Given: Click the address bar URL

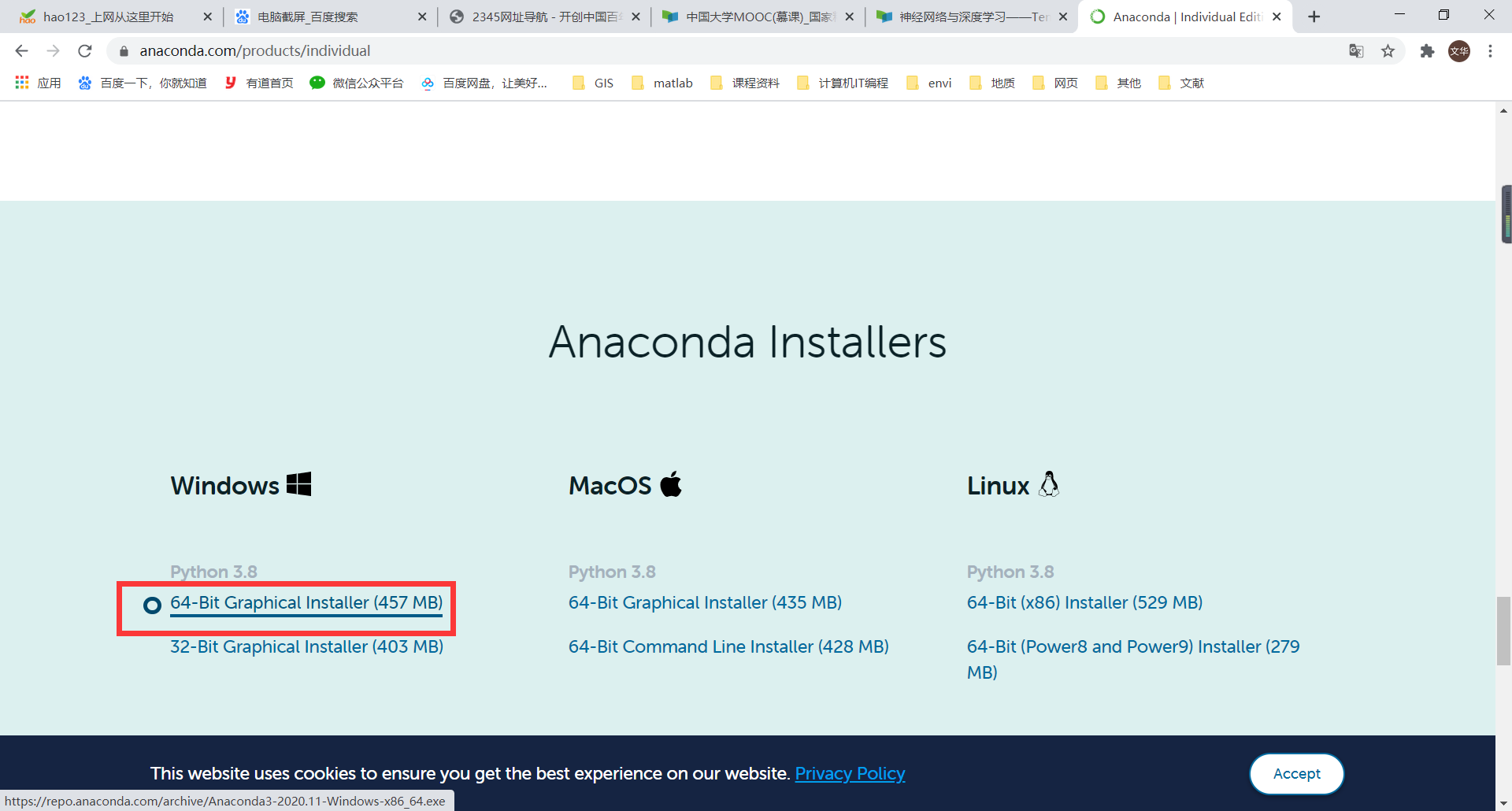Looking at the screenshot, I should [255, 51].
